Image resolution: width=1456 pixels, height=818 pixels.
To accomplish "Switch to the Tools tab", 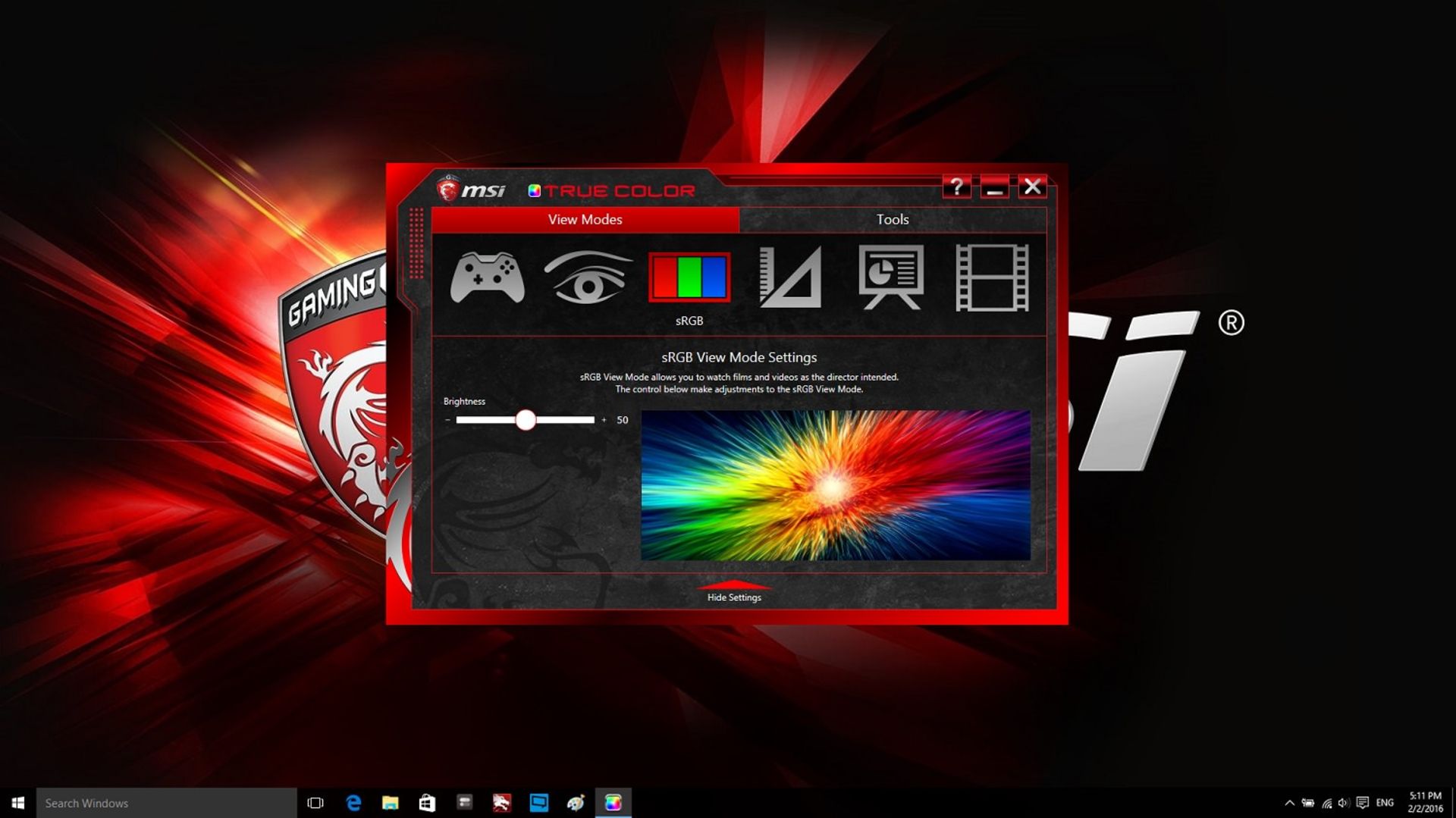I will [893, 219].
